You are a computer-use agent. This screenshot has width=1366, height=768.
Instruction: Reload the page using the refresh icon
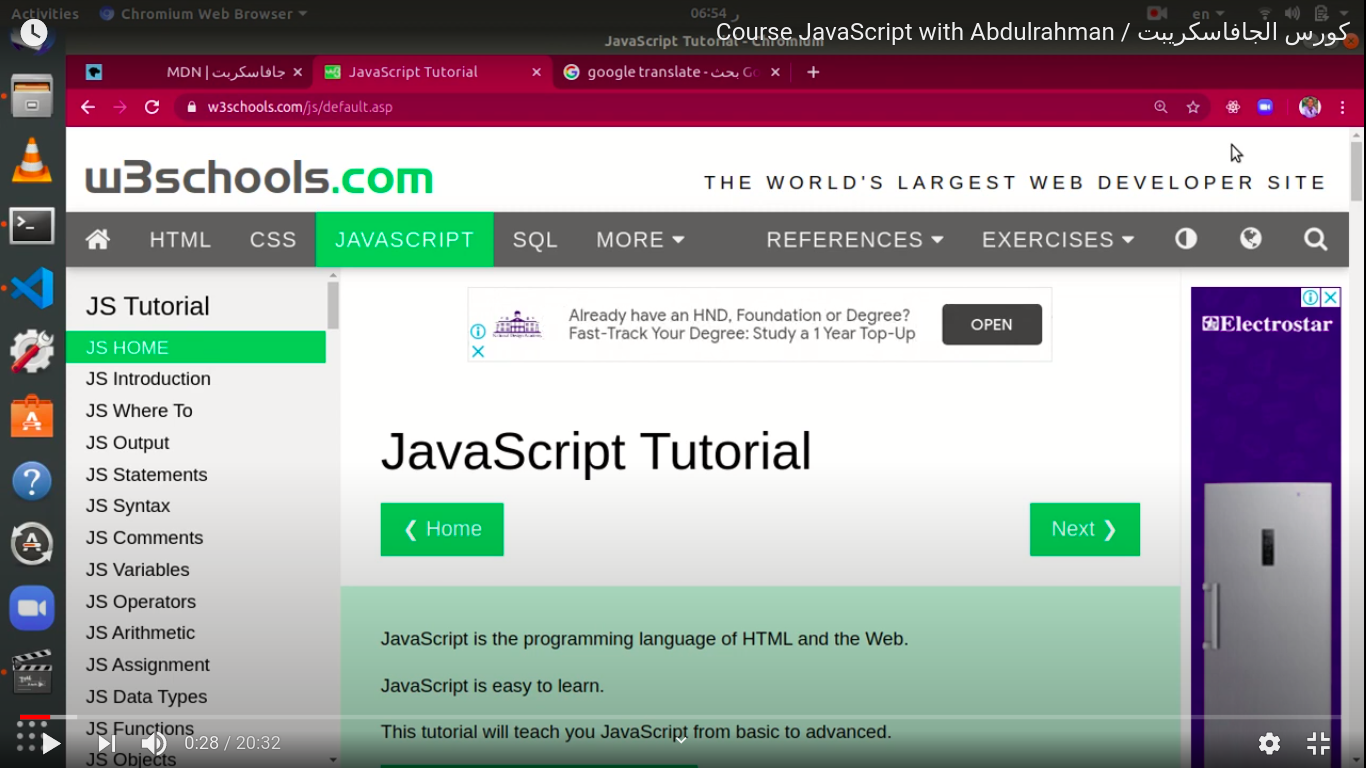[152, 107]
